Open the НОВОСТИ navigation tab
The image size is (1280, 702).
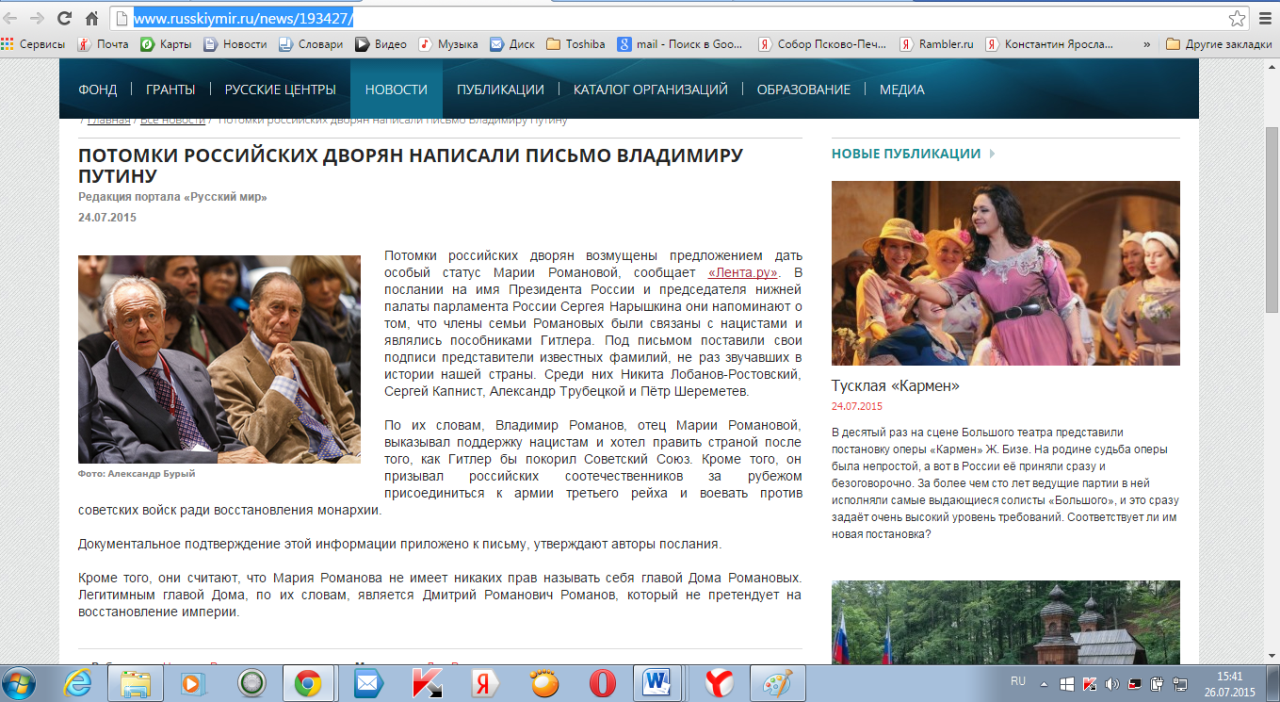(x=396, y=89)
